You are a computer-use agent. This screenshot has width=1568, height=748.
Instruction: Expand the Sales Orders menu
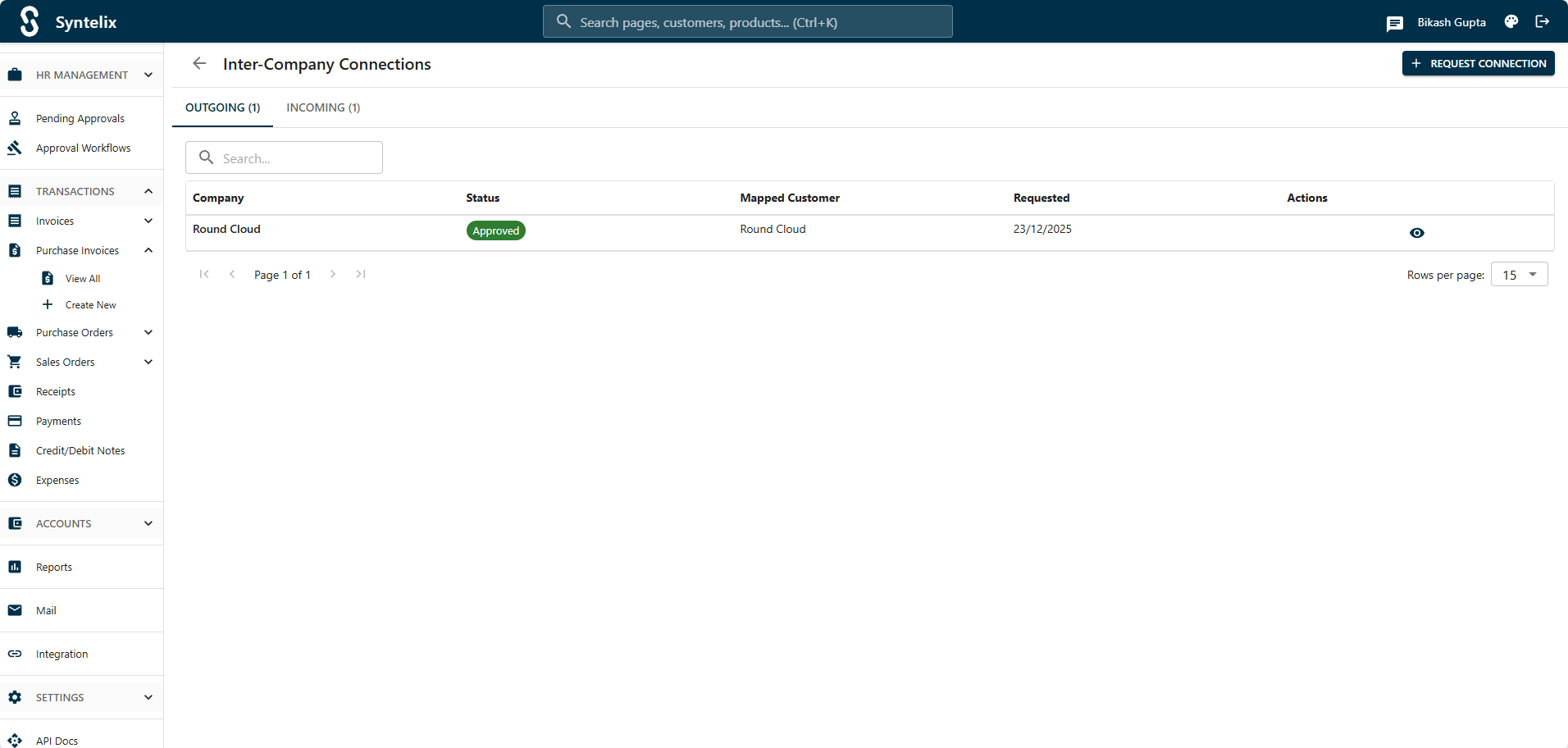tap(148, 362)
